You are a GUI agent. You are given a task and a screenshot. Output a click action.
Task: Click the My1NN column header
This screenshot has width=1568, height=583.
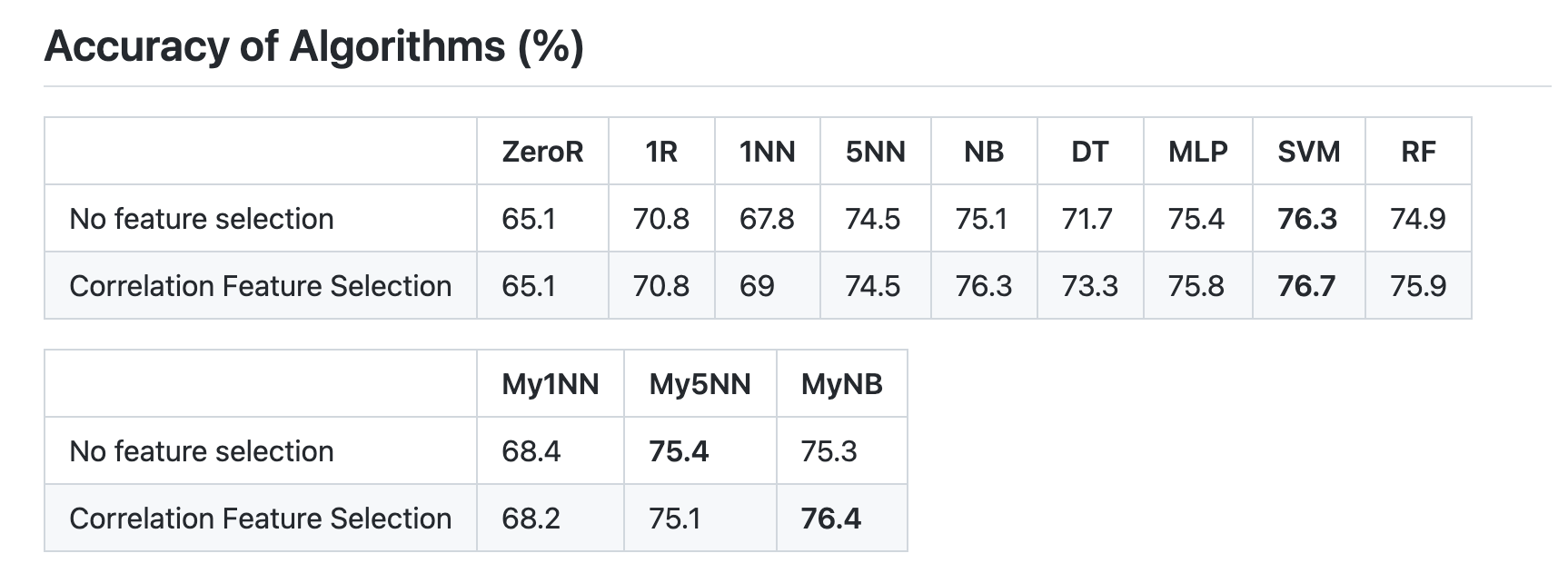(x=551, y=384)
